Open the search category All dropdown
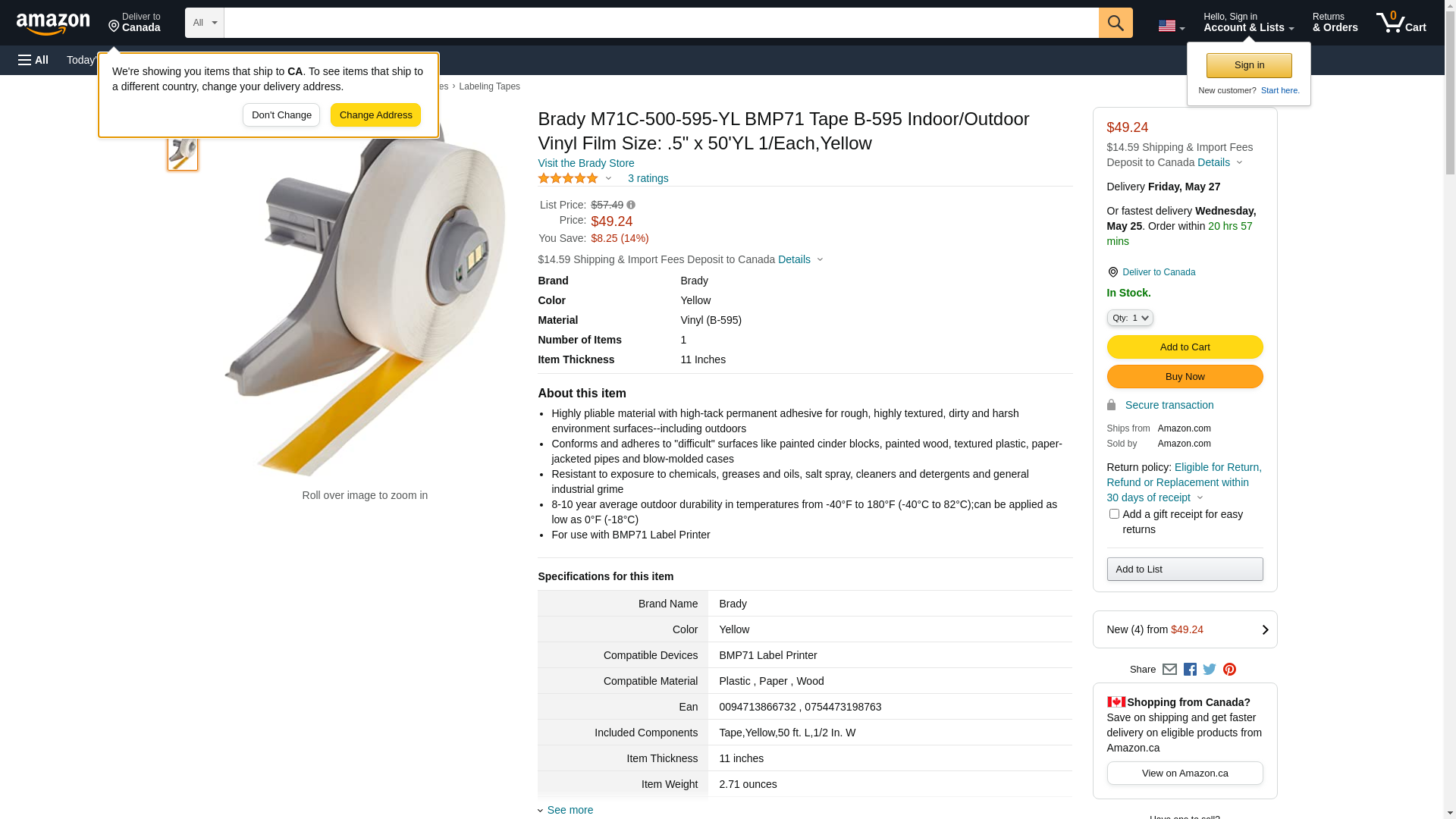 (x=204, y=23)
